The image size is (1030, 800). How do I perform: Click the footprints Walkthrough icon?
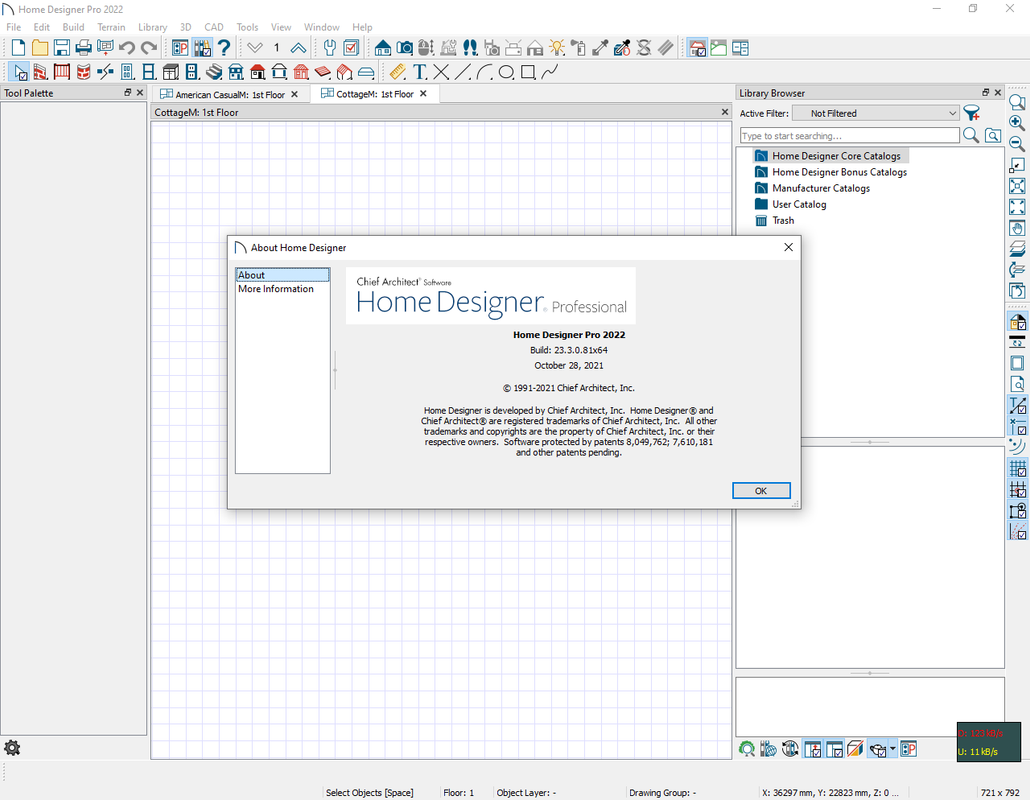[470, 48]
